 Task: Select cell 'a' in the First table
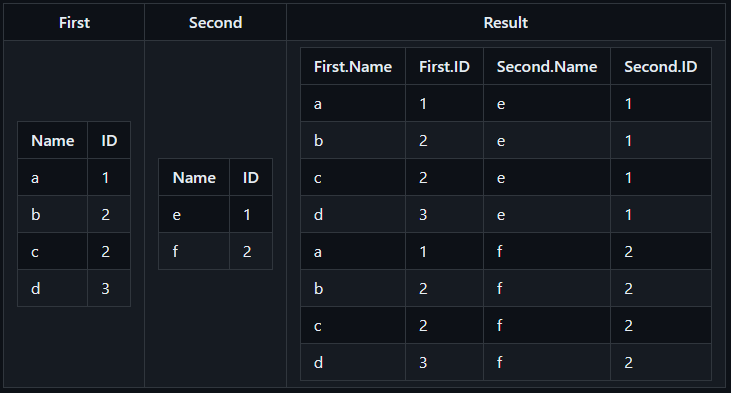[x=53, y=178]
